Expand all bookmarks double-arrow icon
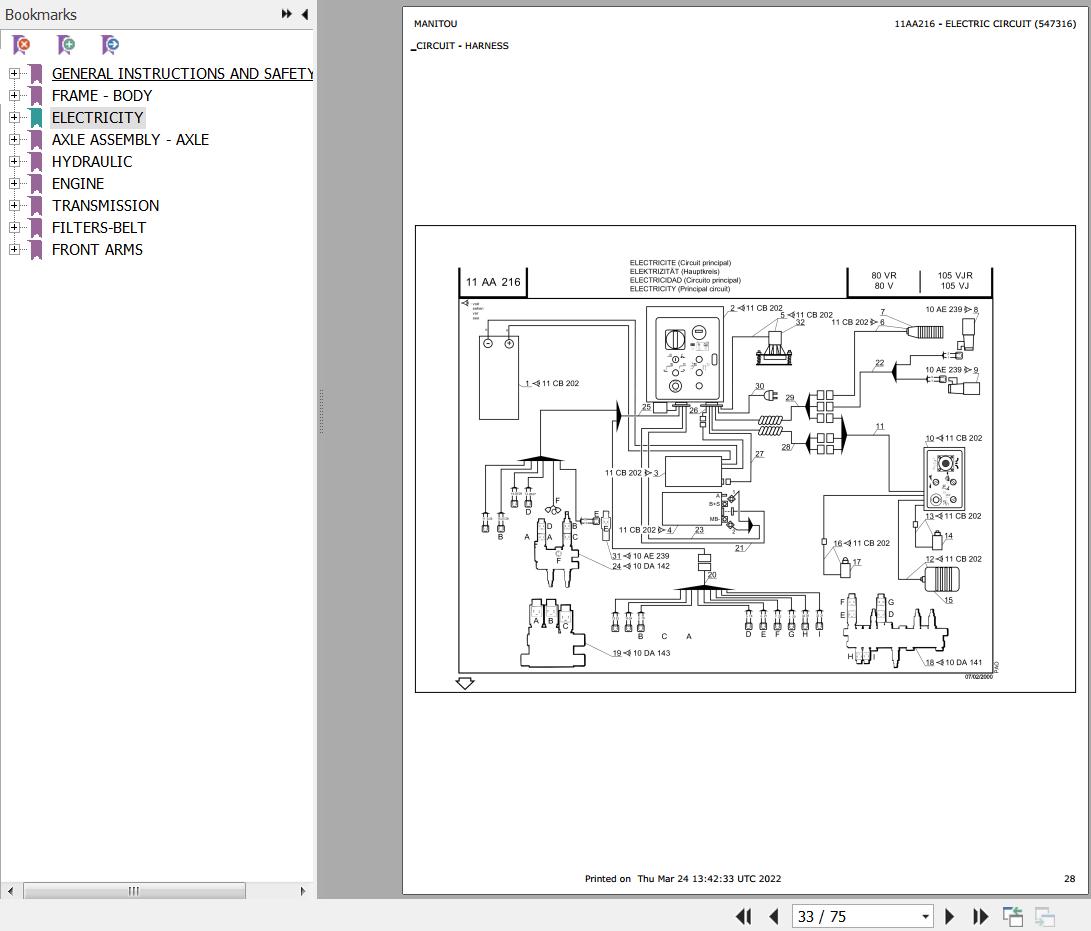Image resolution: width=1091 pixels, height=931 pixels. point(286,14)
